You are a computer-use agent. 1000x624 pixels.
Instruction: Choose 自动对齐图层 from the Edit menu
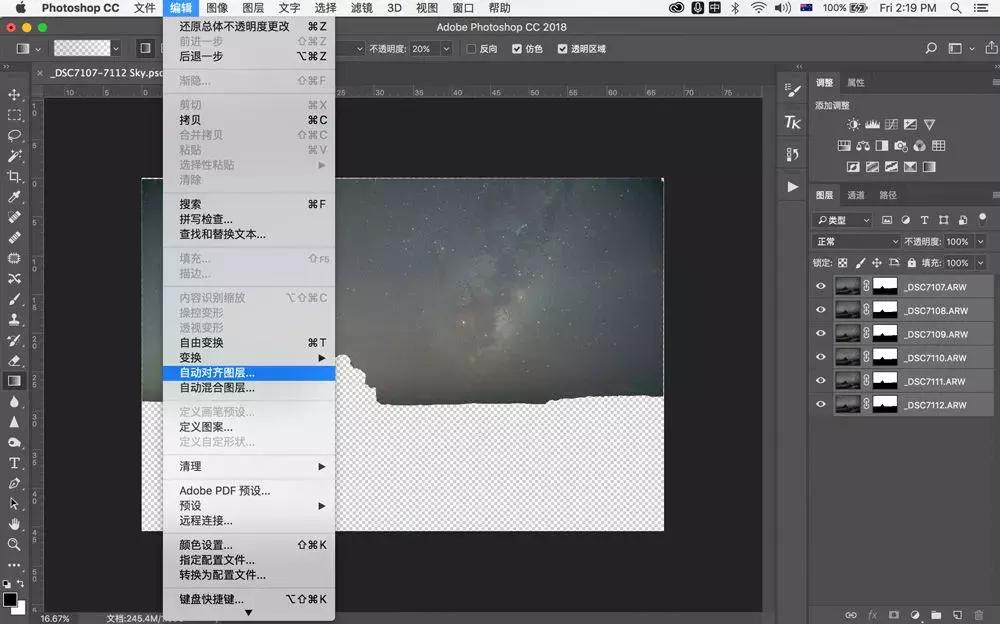215,371
